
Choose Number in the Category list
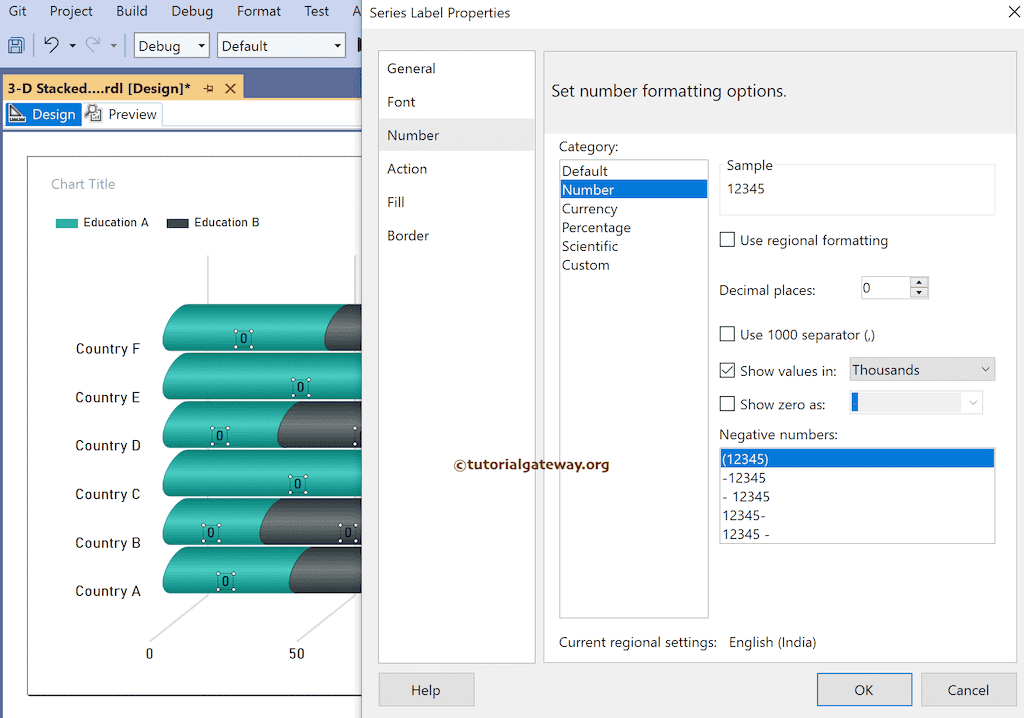633,189
